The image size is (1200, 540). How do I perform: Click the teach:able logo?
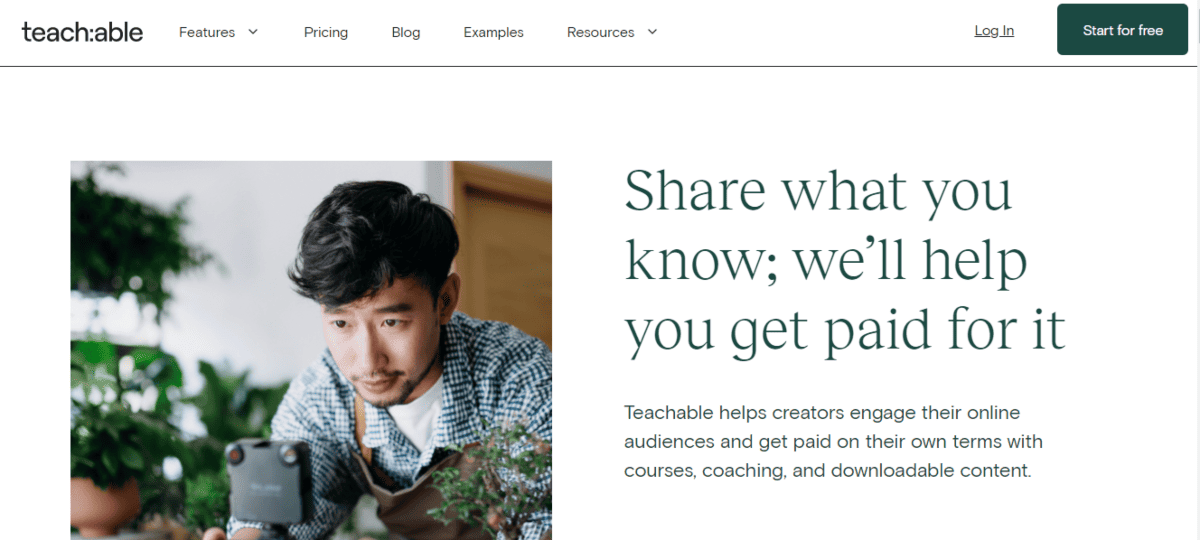click(x=82, y=32)
